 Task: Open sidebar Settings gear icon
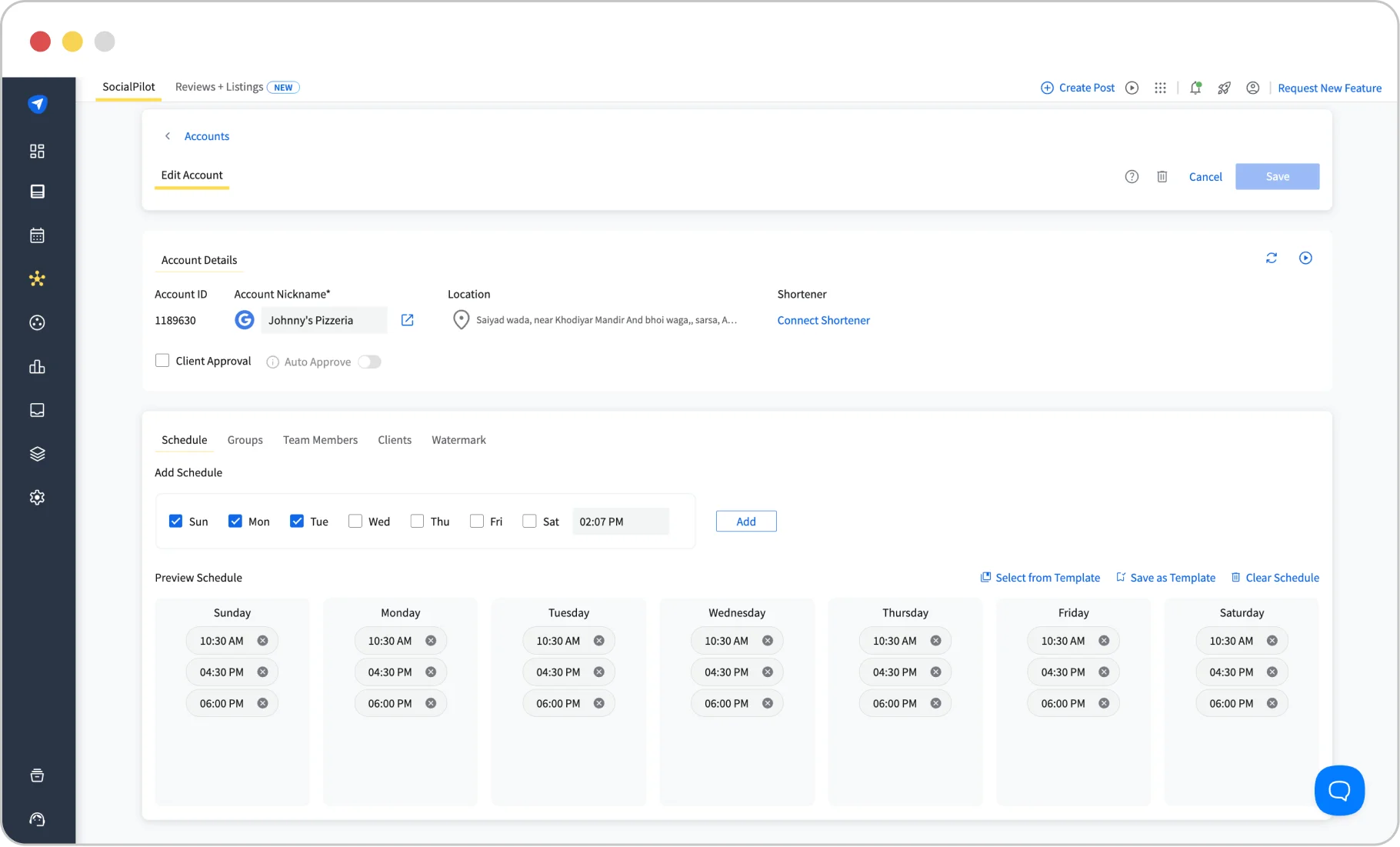point(37,496)
